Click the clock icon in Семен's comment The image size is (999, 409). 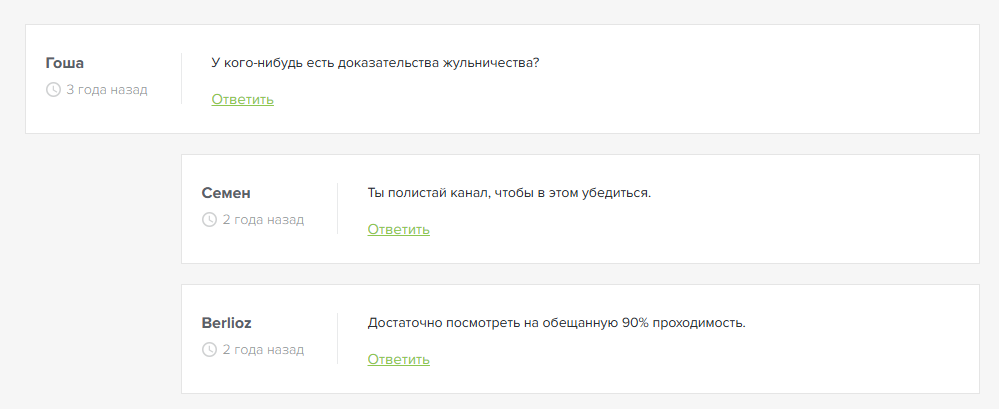pyautogui.click(x=209, y=220)
